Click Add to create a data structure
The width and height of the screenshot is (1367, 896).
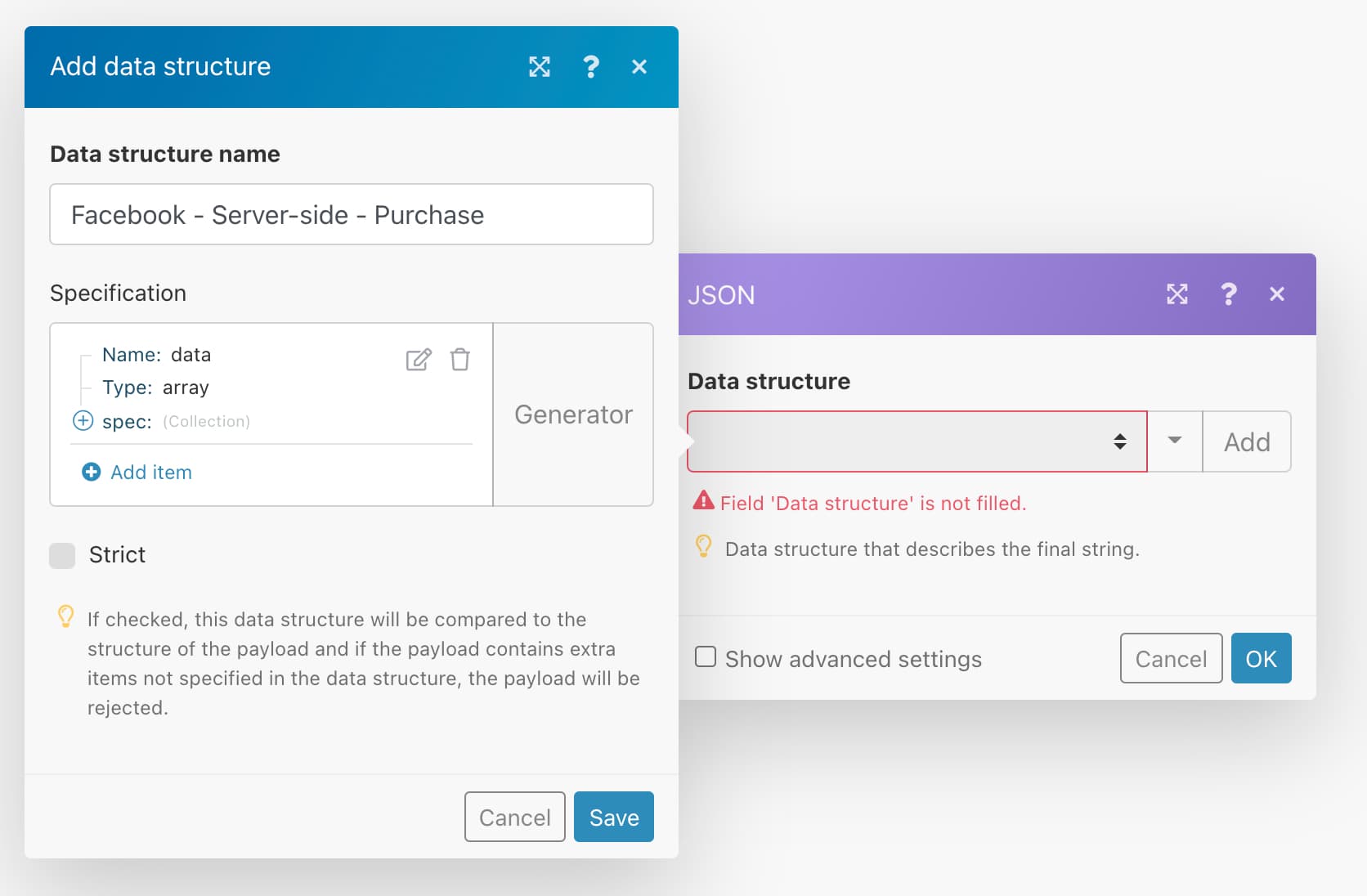(1247, 441)
